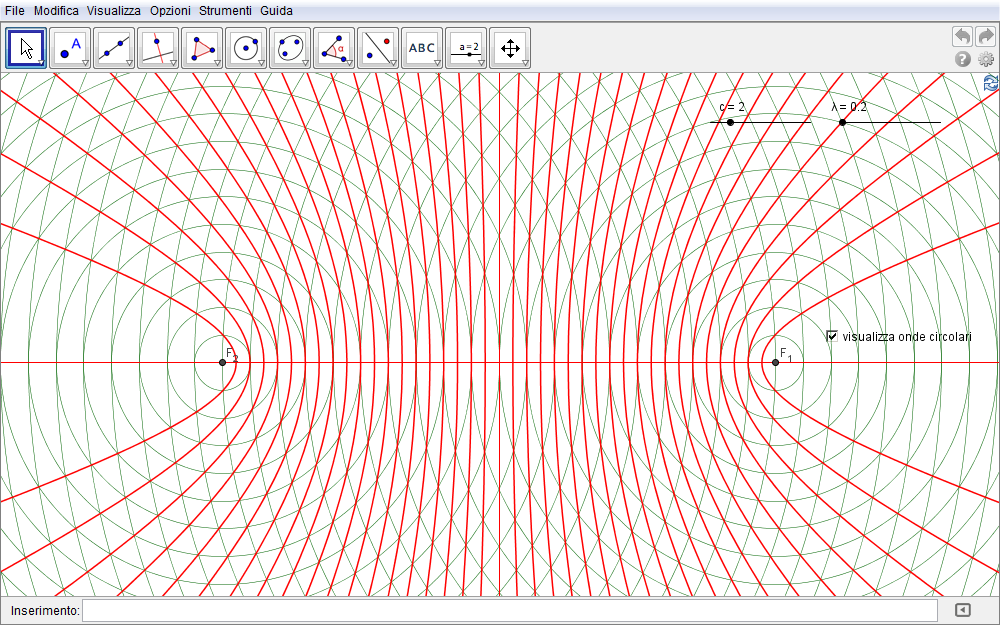Image resolution: width=1000 pixels, height=625 pixels.
Task: Open the gear settings icon
Action: click(x=986, y=59)
